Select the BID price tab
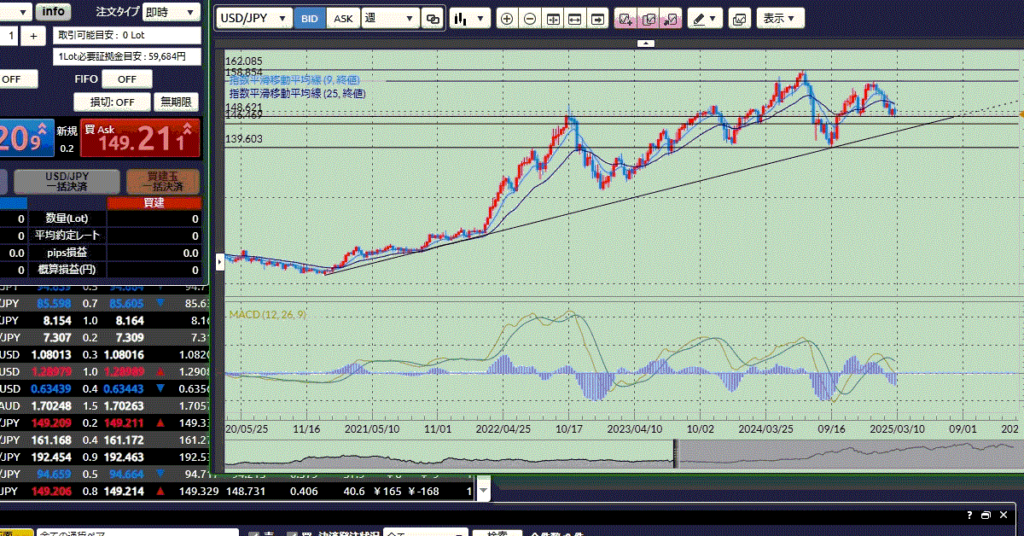1024x536 pixels. 309,19
